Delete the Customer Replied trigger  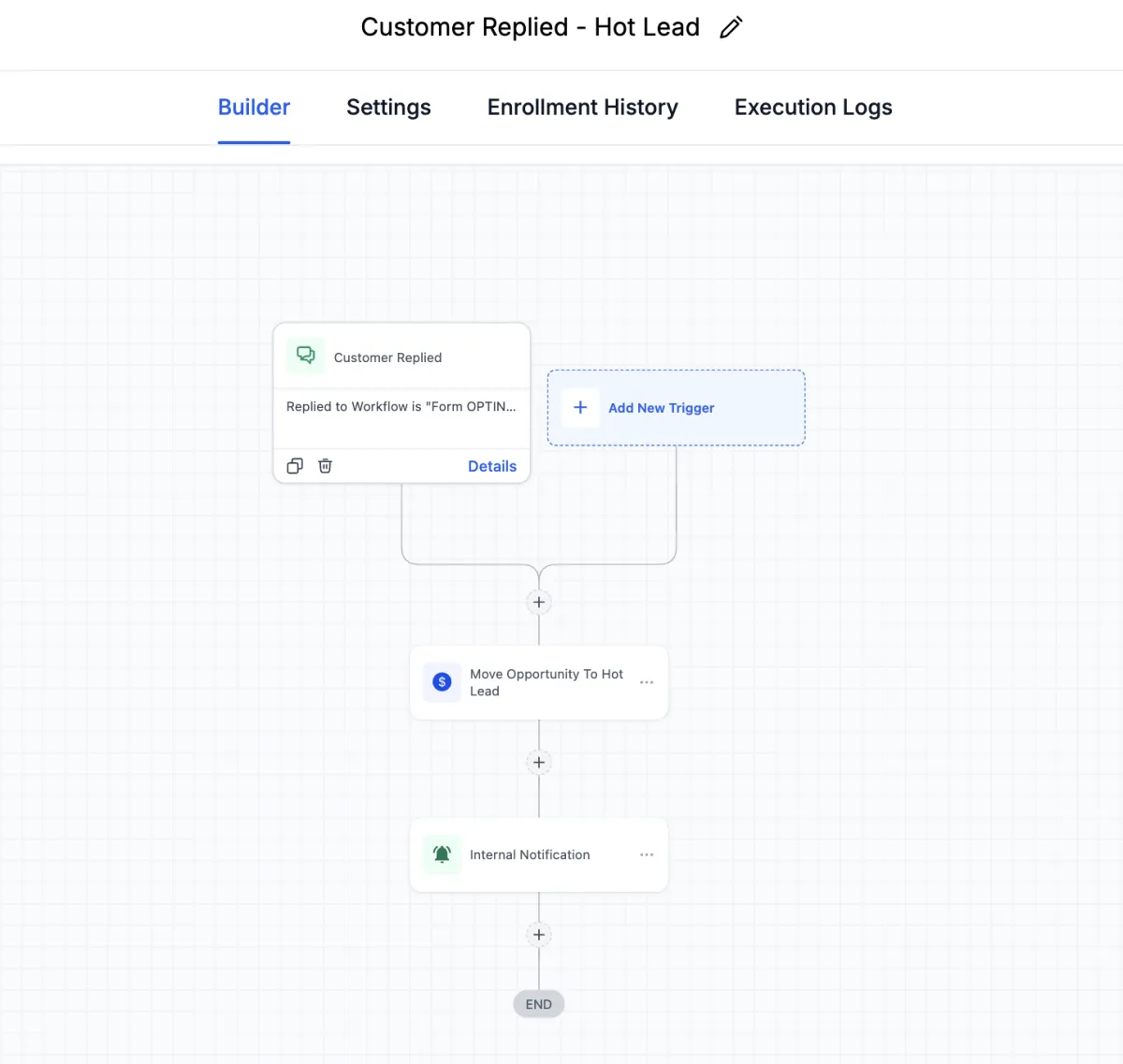pyautogui.click(x=325, y=466)
